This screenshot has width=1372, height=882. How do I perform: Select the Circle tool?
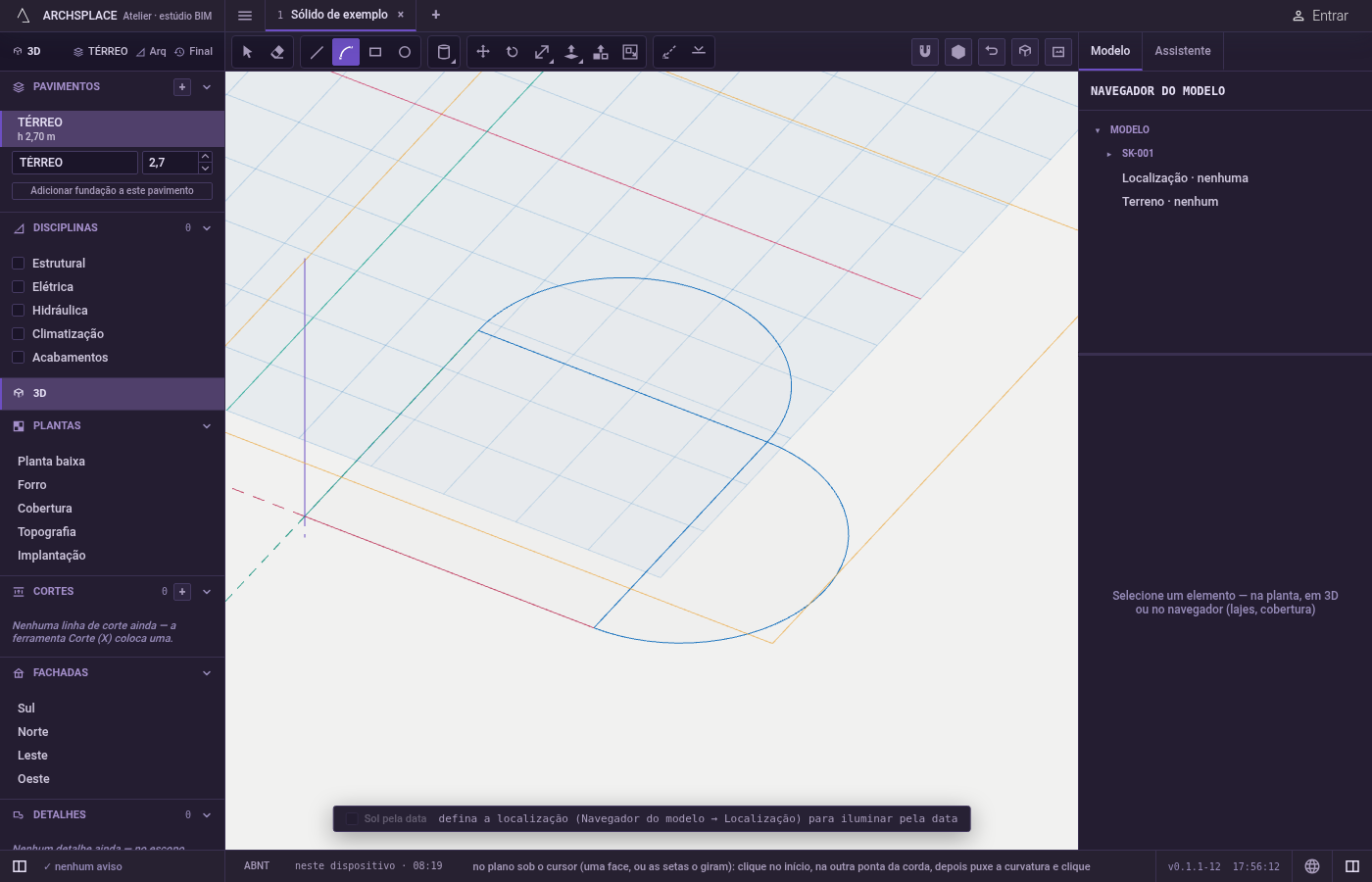[x=405, y=52]
